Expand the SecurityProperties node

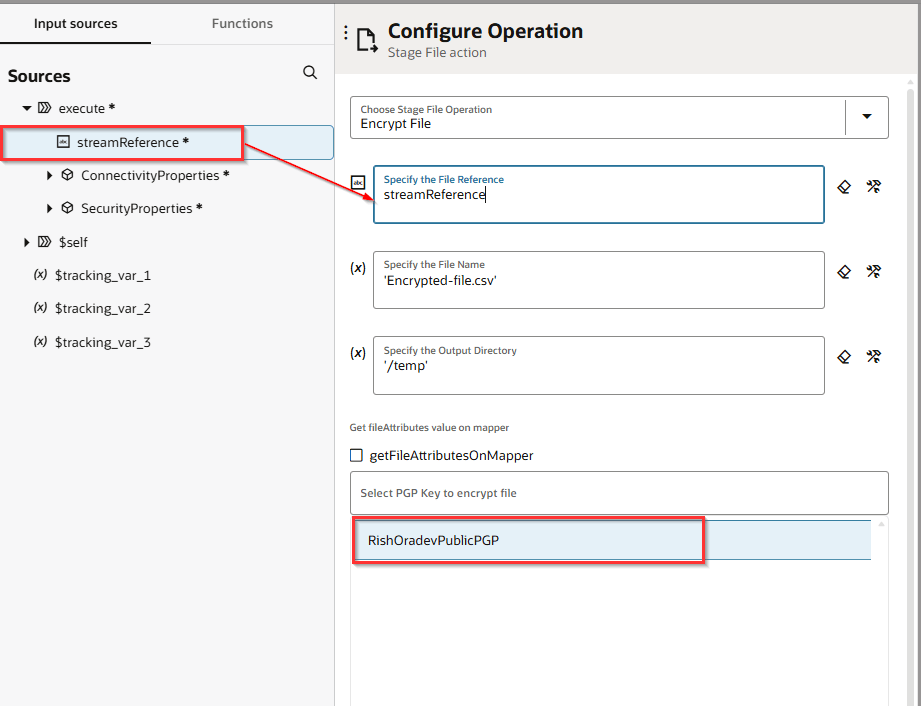click(50, 209)
